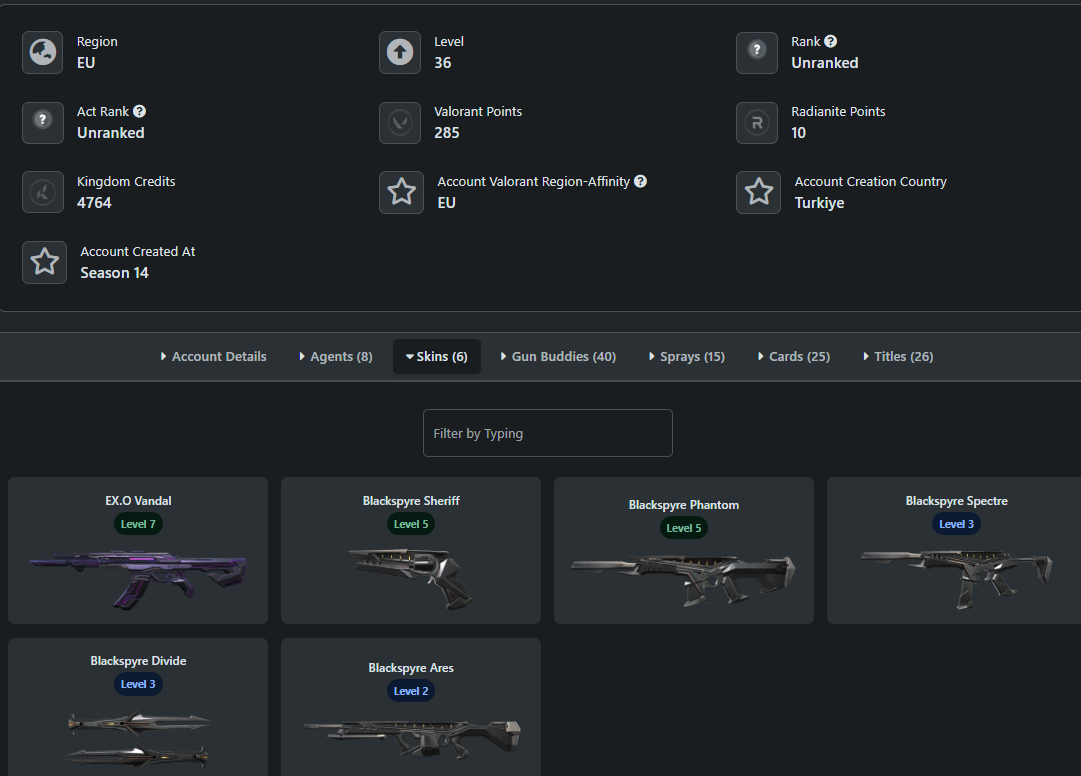Click the Blackspyre Spectre title text
This screenshot has width=1081, height=776.
(956, 501)
